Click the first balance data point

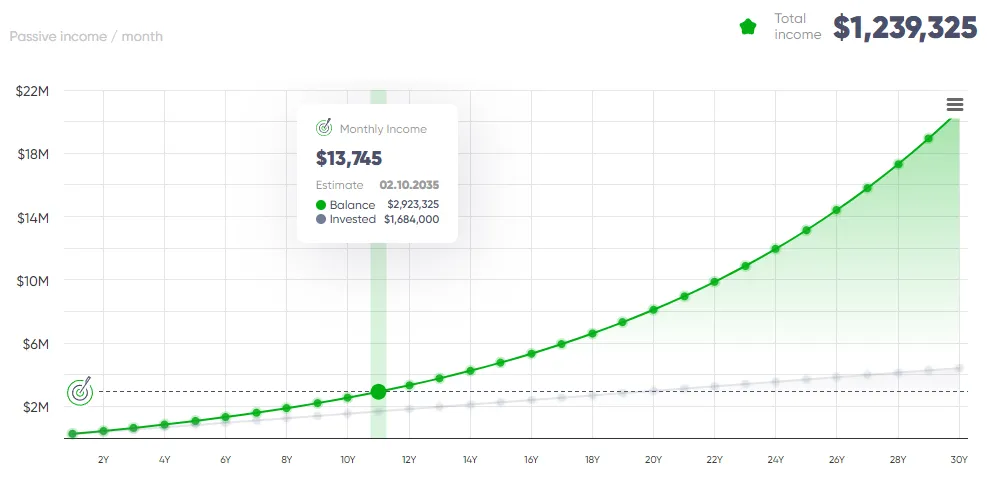click(73, 434)
